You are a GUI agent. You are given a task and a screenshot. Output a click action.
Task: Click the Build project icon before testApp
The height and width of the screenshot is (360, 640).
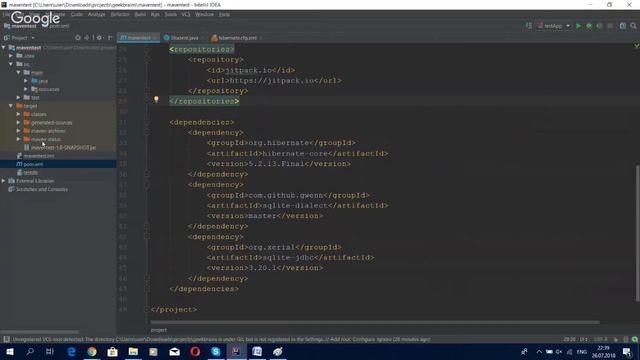coord(529,26)
